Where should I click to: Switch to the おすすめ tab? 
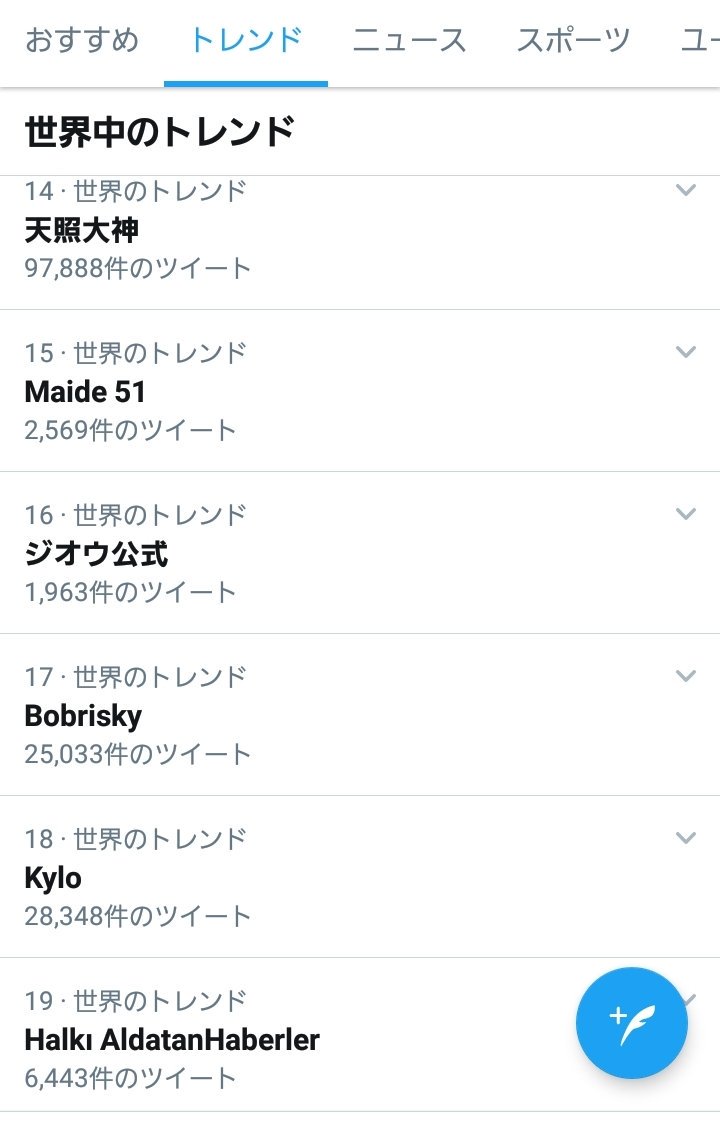pyautogui.click(x=82, y=41)
